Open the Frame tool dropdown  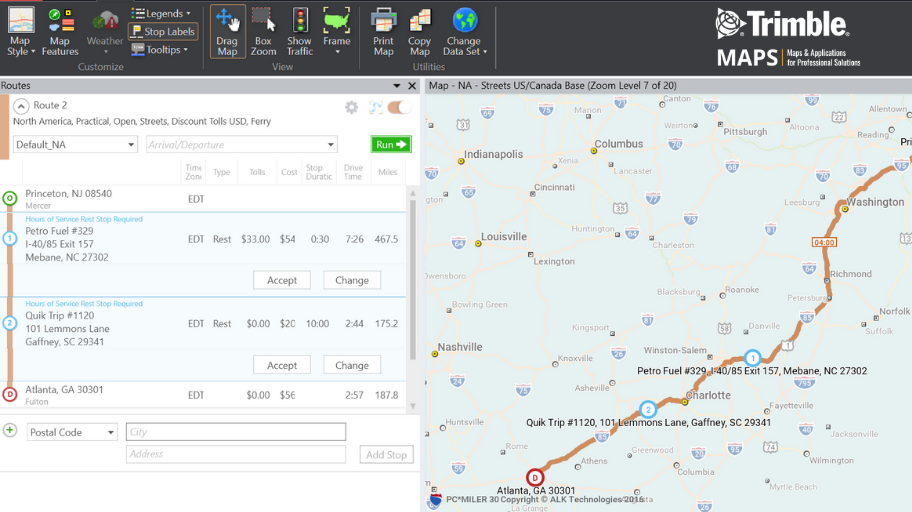[337, 31]
